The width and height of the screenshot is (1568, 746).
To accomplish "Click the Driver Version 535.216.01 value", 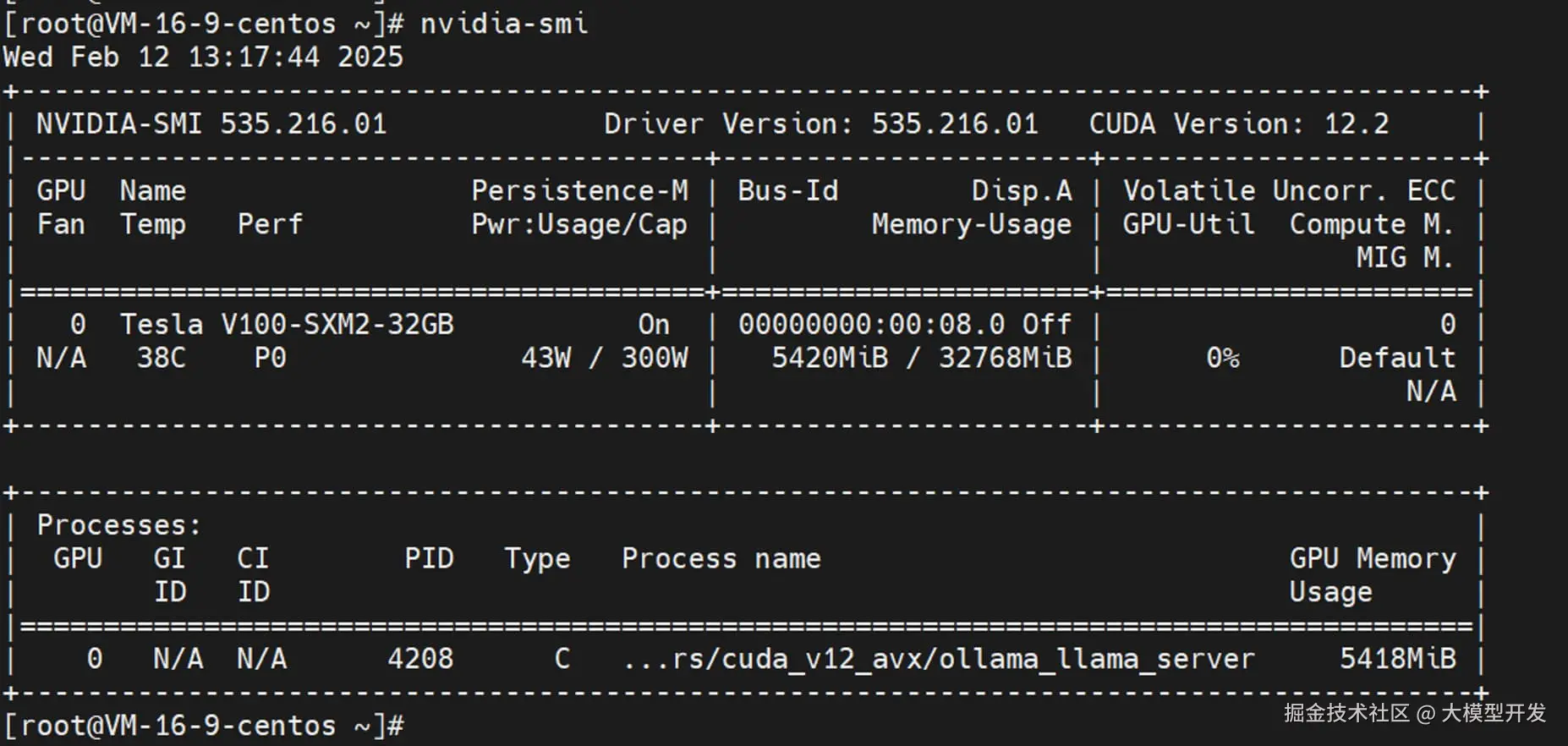I will 955,124.
